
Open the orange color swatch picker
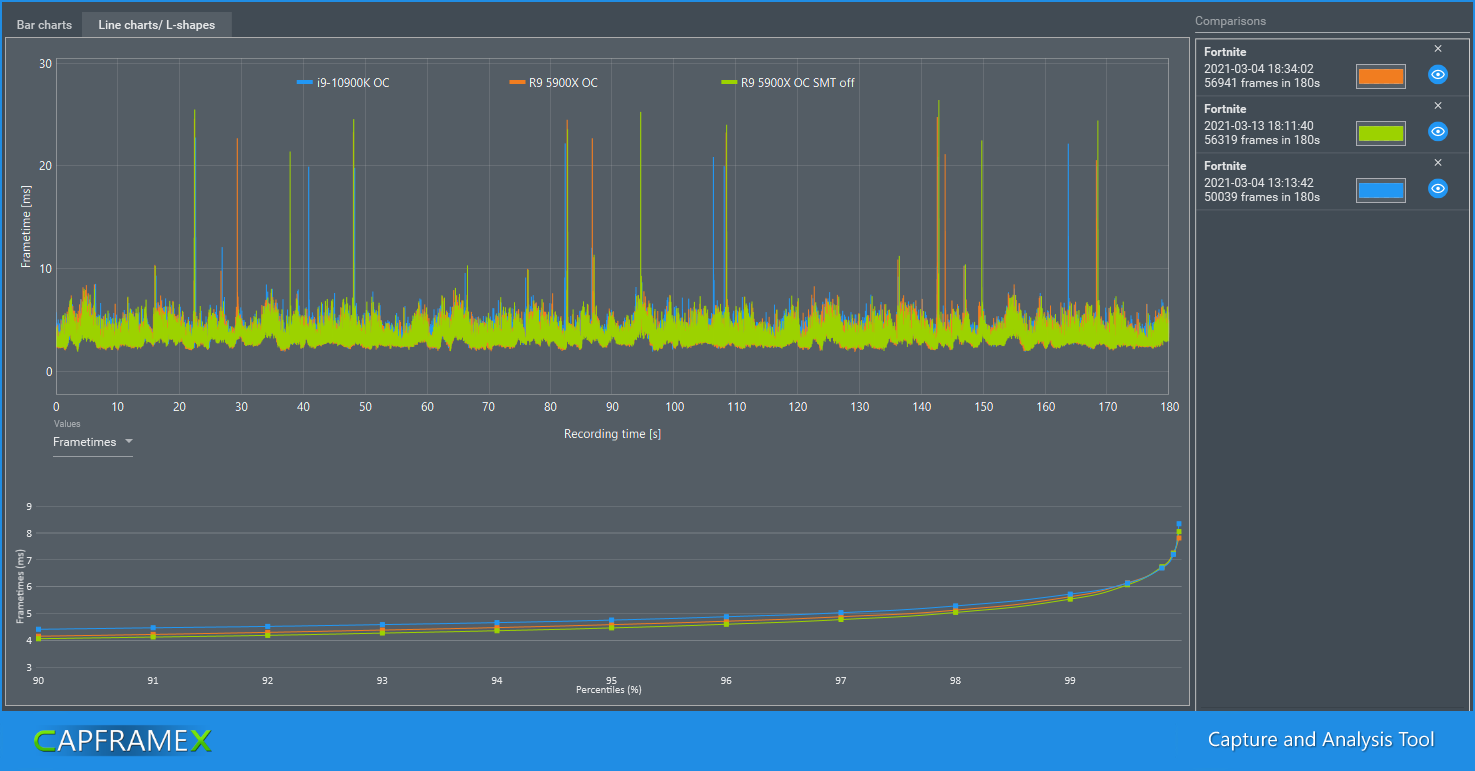1380,76
